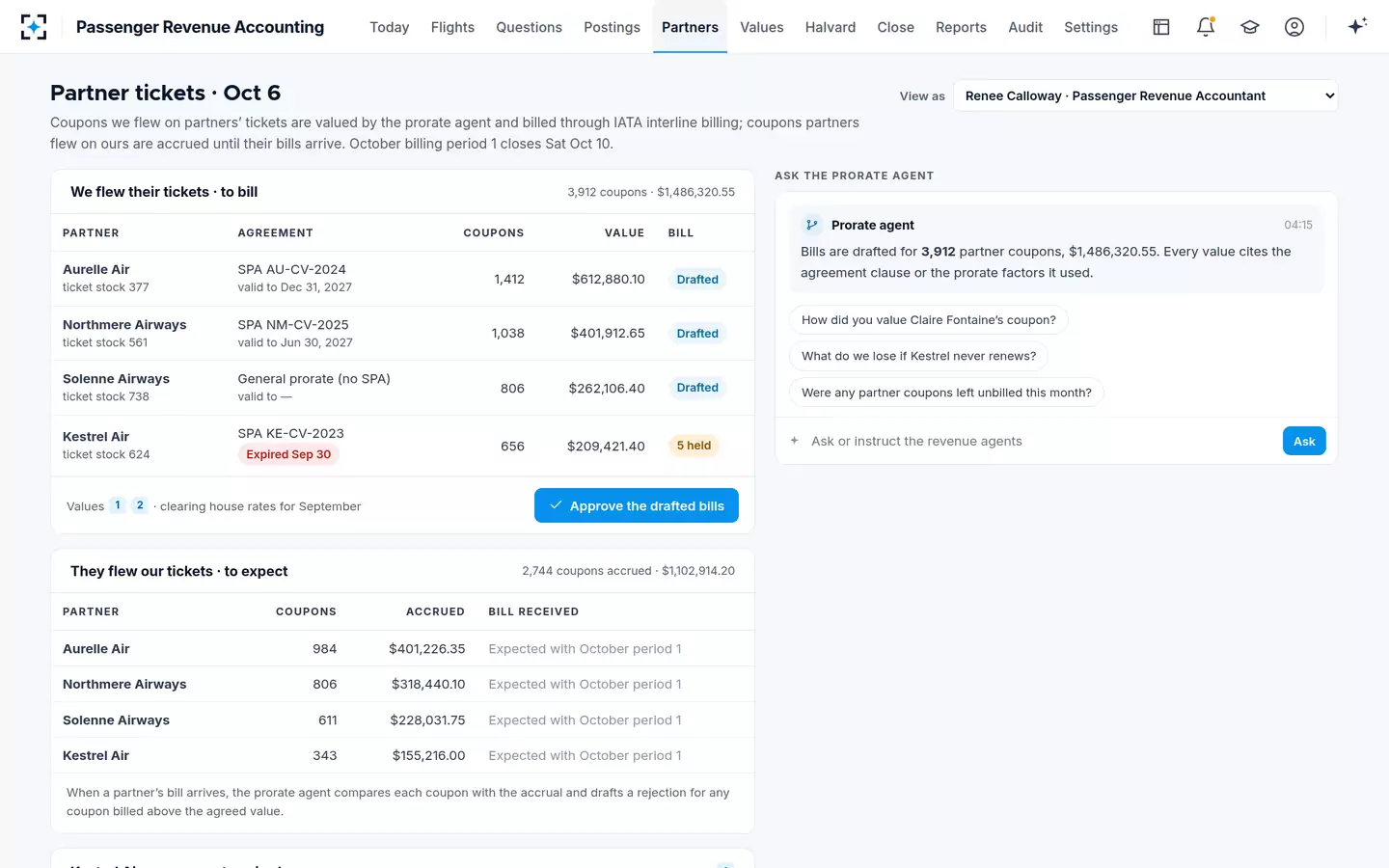Click the app logo icon
The image size is (1389, 868).
click(x=34, y=27)
